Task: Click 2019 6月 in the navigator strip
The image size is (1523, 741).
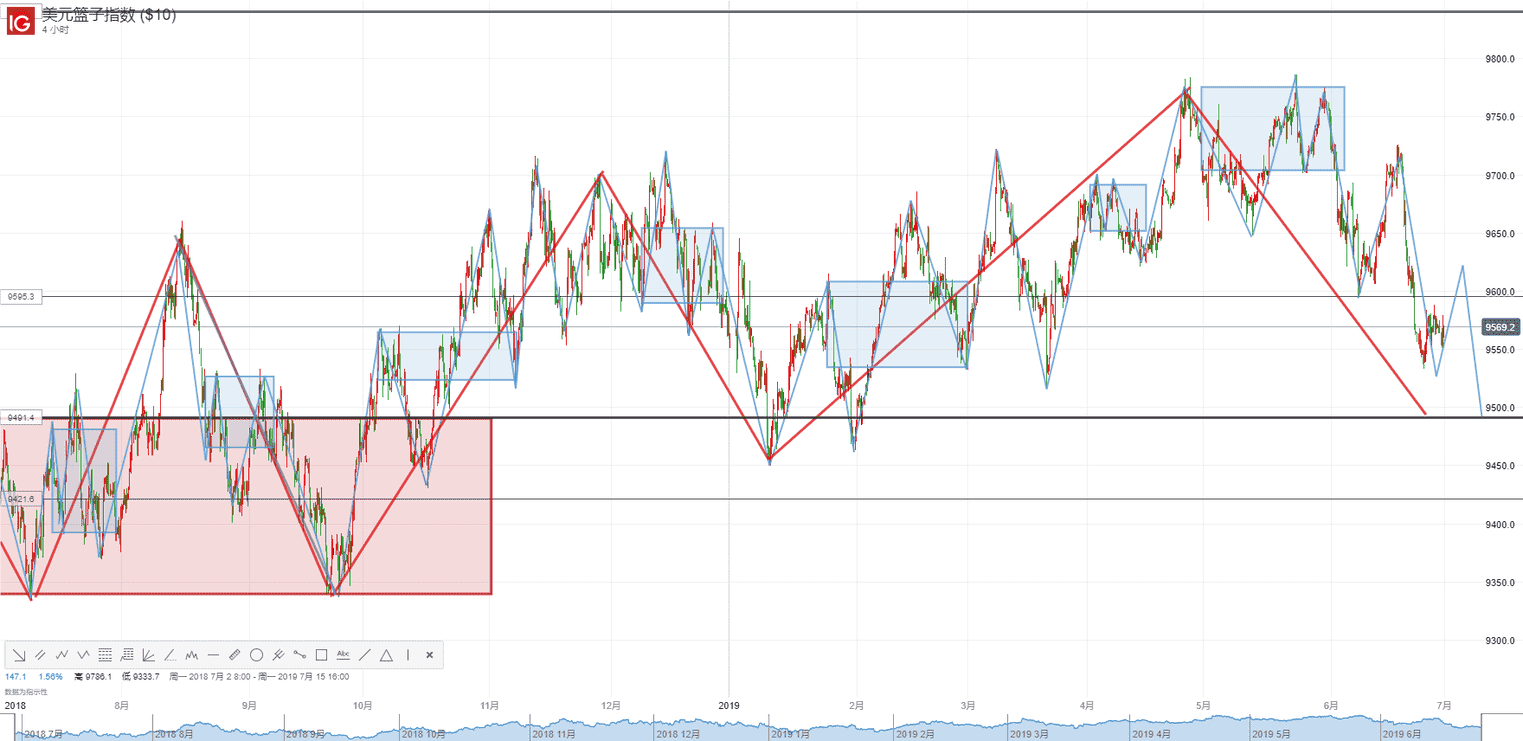Action: pos(1402,733)
